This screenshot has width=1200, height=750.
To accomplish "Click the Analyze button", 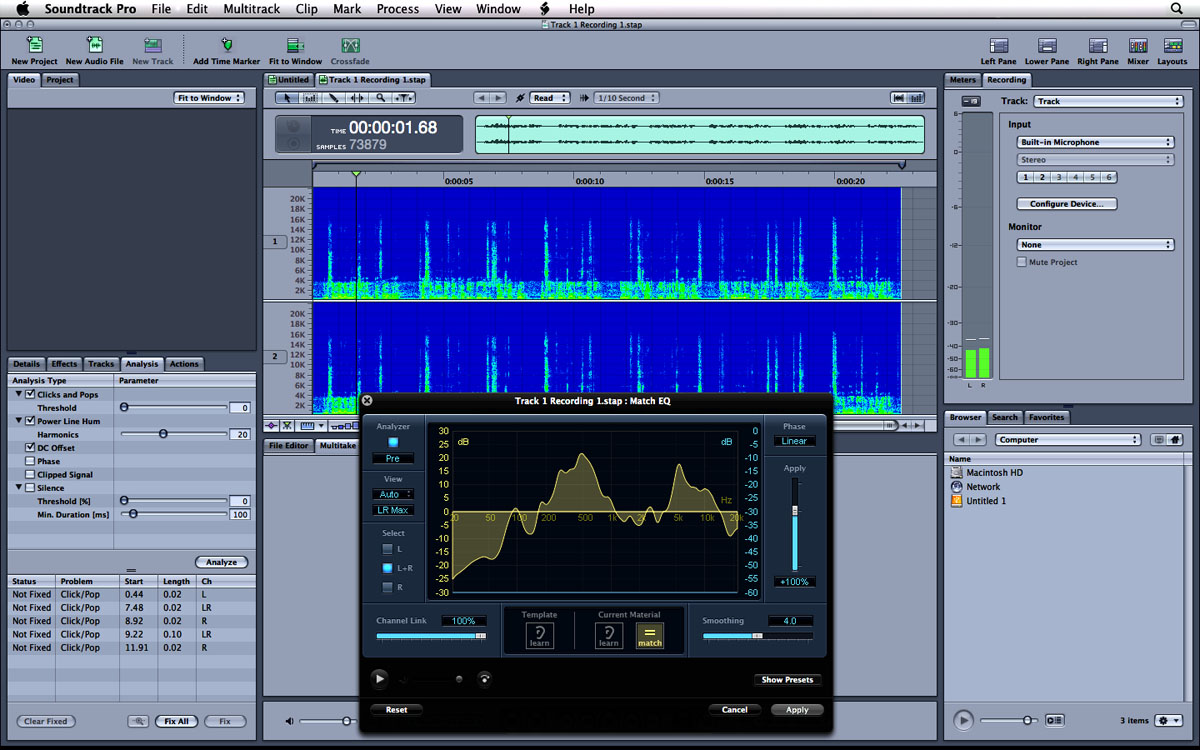I will [x=221, y=562].
